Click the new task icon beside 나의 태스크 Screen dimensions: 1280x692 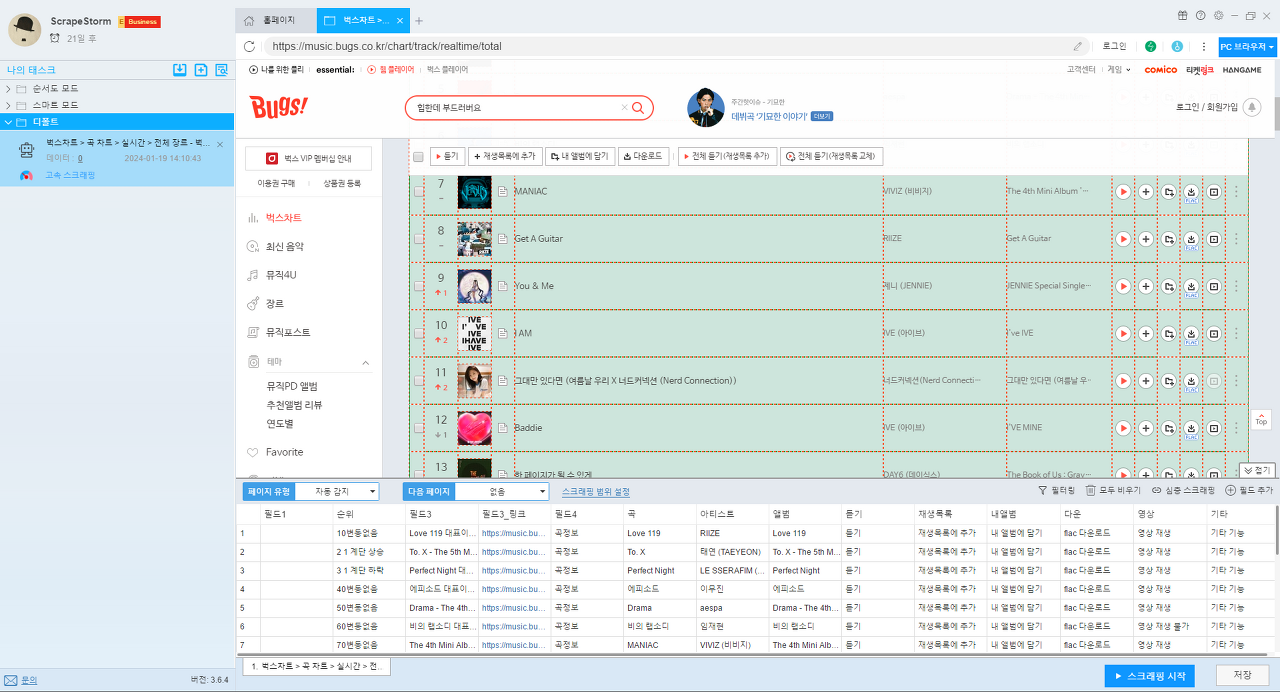pos(201,70)
